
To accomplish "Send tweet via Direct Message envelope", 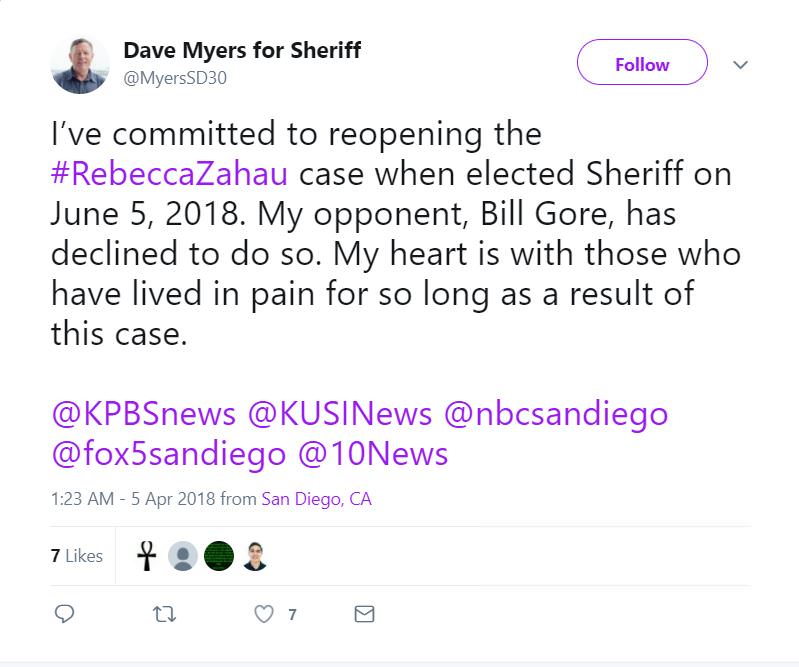I will coord(364,614).
